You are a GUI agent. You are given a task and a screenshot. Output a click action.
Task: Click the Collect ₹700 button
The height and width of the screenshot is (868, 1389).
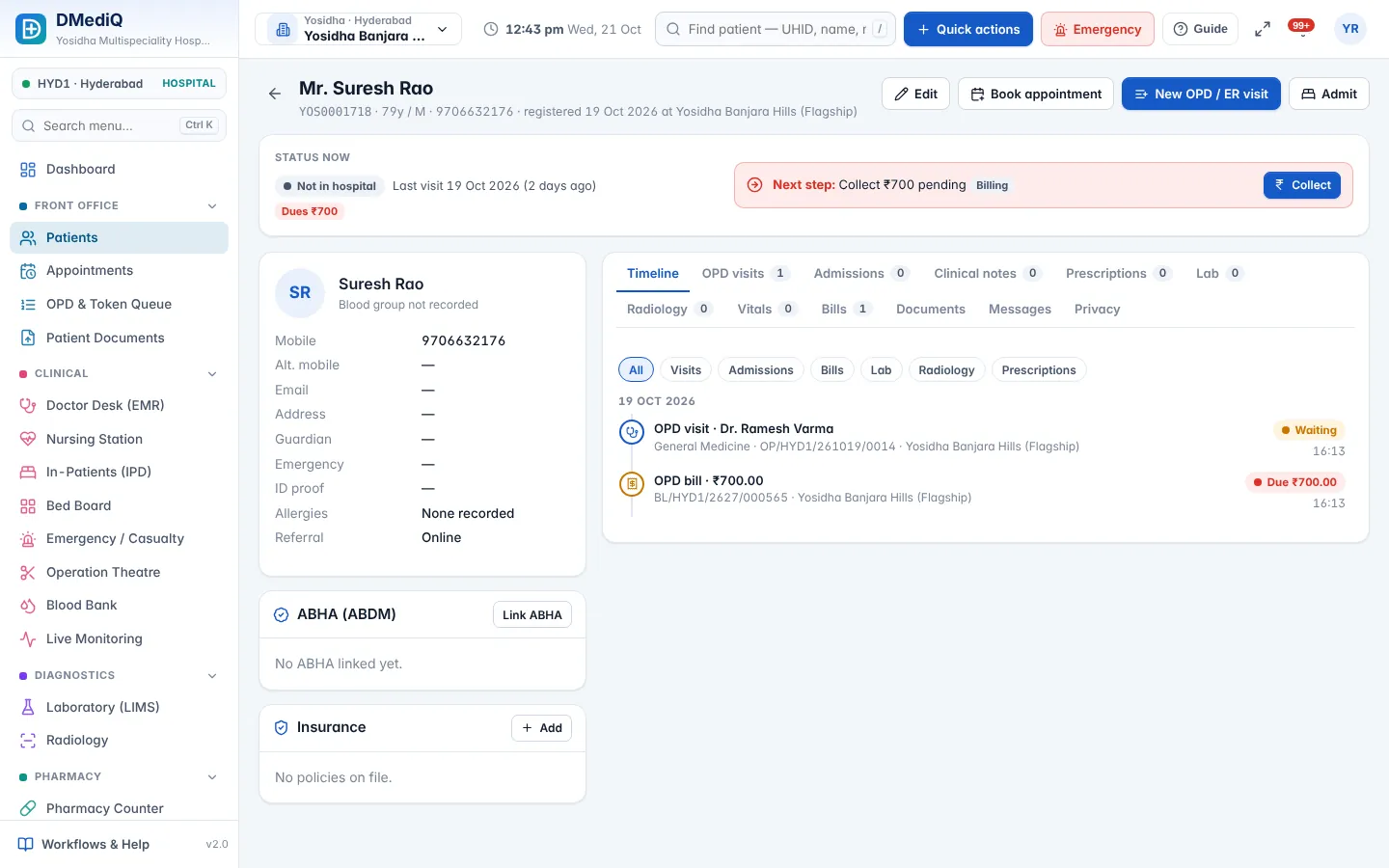tap(1302, 185)
